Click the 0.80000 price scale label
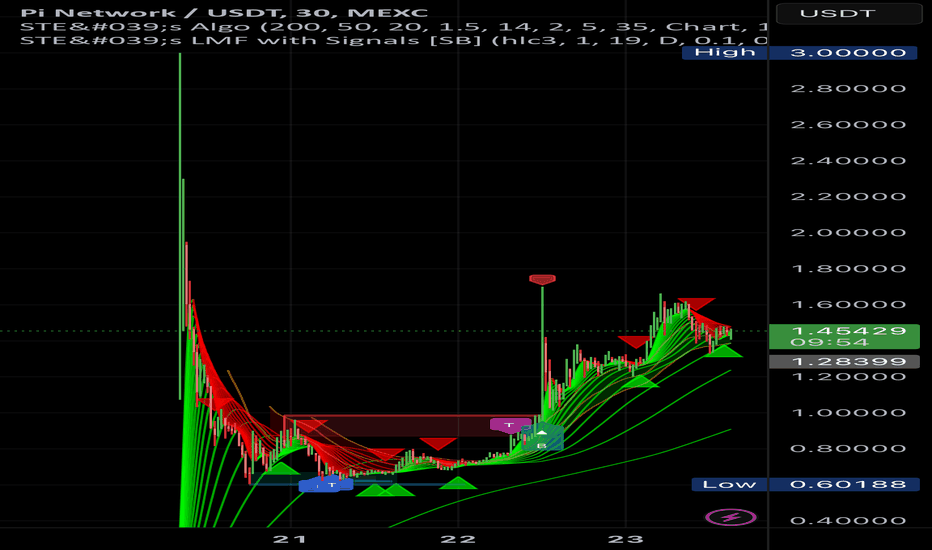The height and width of the screenshot is (550, 932). point(848,449)
